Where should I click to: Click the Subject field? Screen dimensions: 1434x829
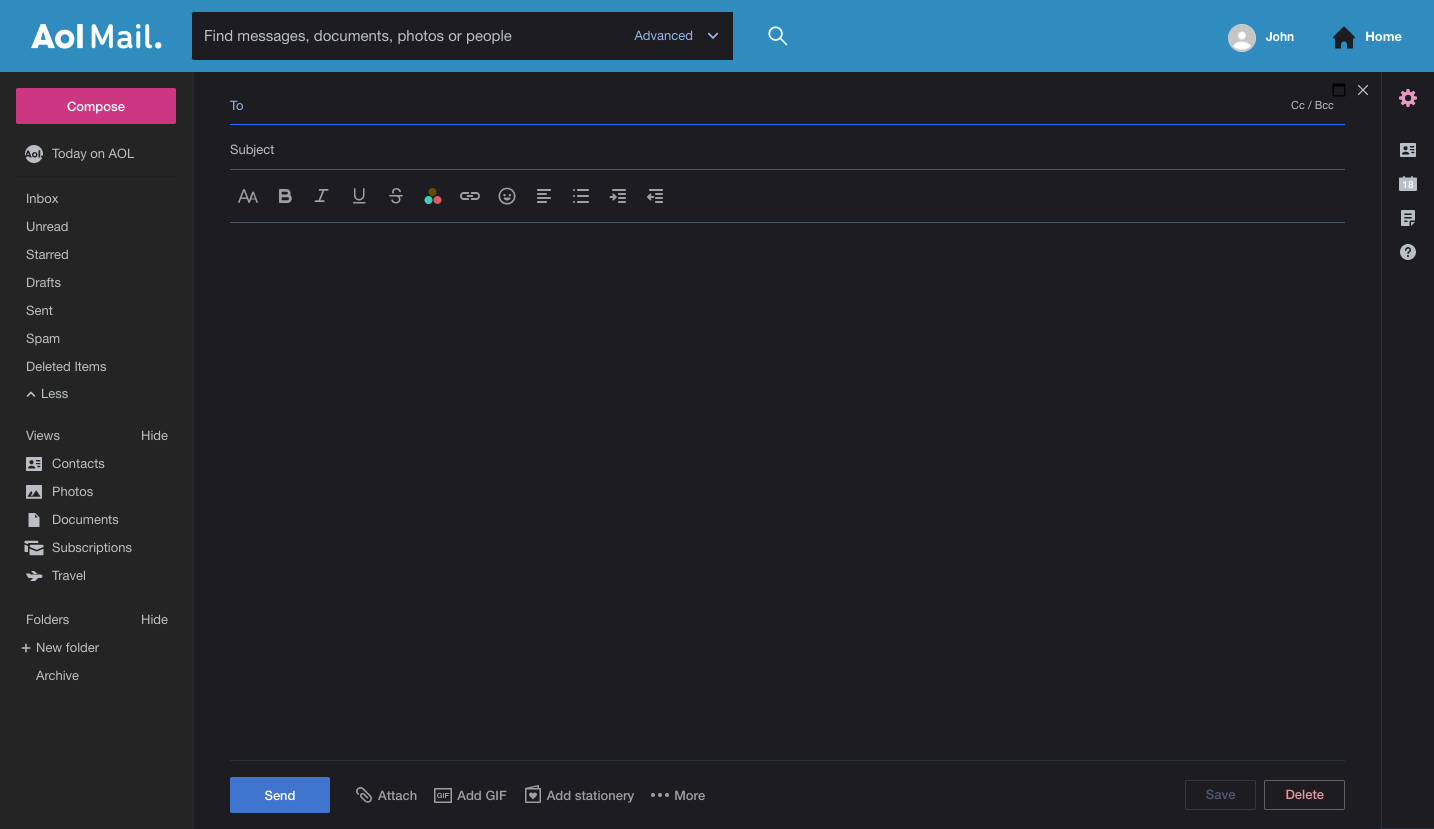787,150
